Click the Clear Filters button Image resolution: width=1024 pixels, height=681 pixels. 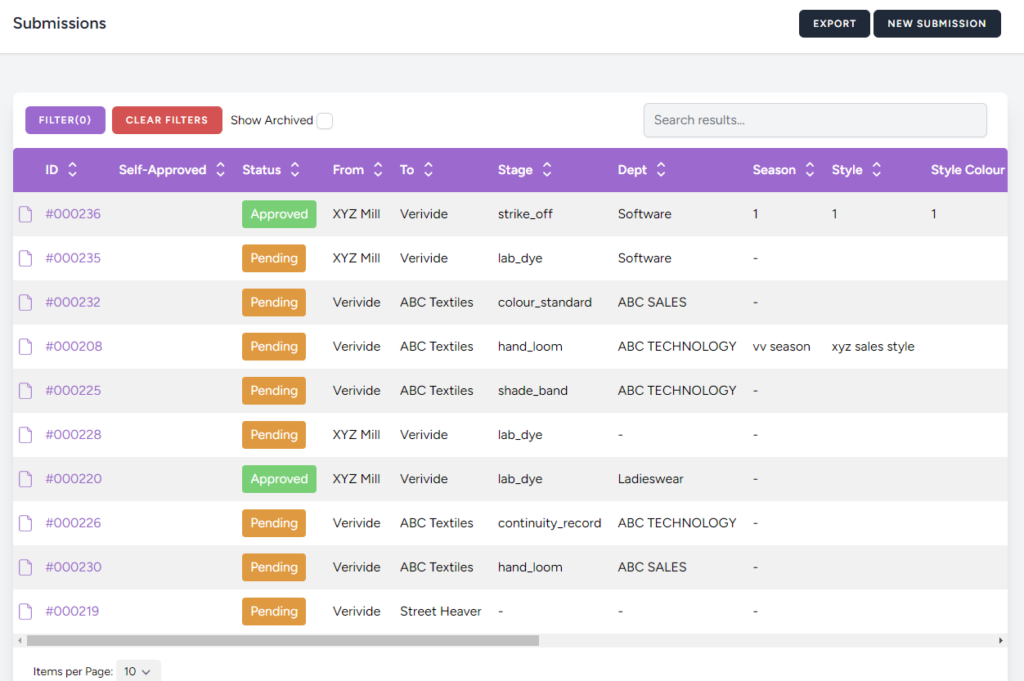167,120
